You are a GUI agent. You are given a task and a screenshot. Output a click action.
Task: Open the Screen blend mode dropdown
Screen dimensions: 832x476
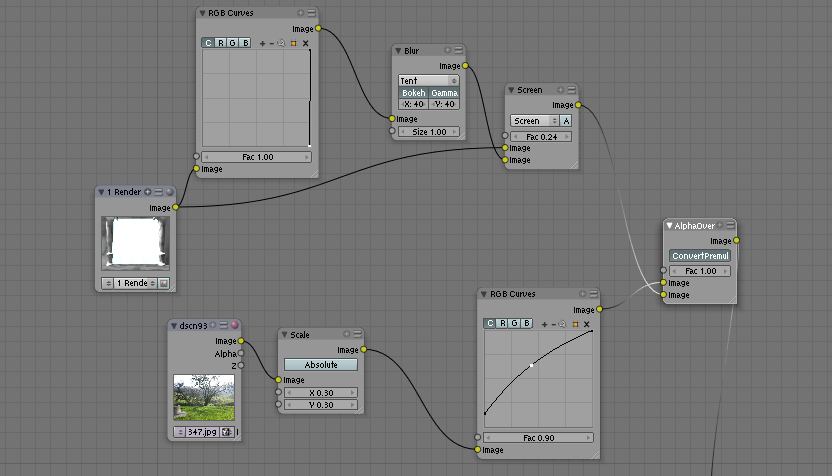pyautogui.click(x=532, y=120)
